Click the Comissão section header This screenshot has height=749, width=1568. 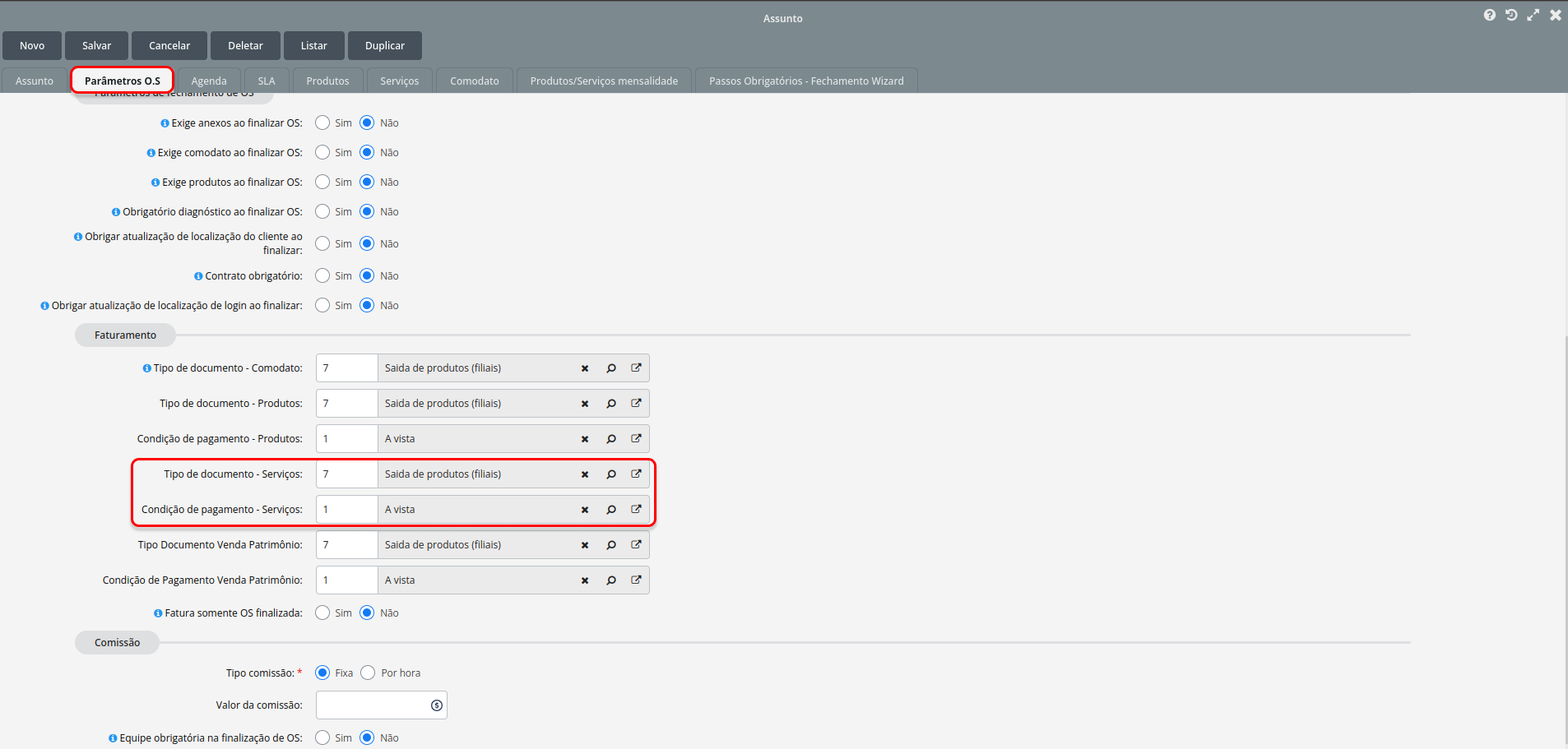tap(117, 643)
